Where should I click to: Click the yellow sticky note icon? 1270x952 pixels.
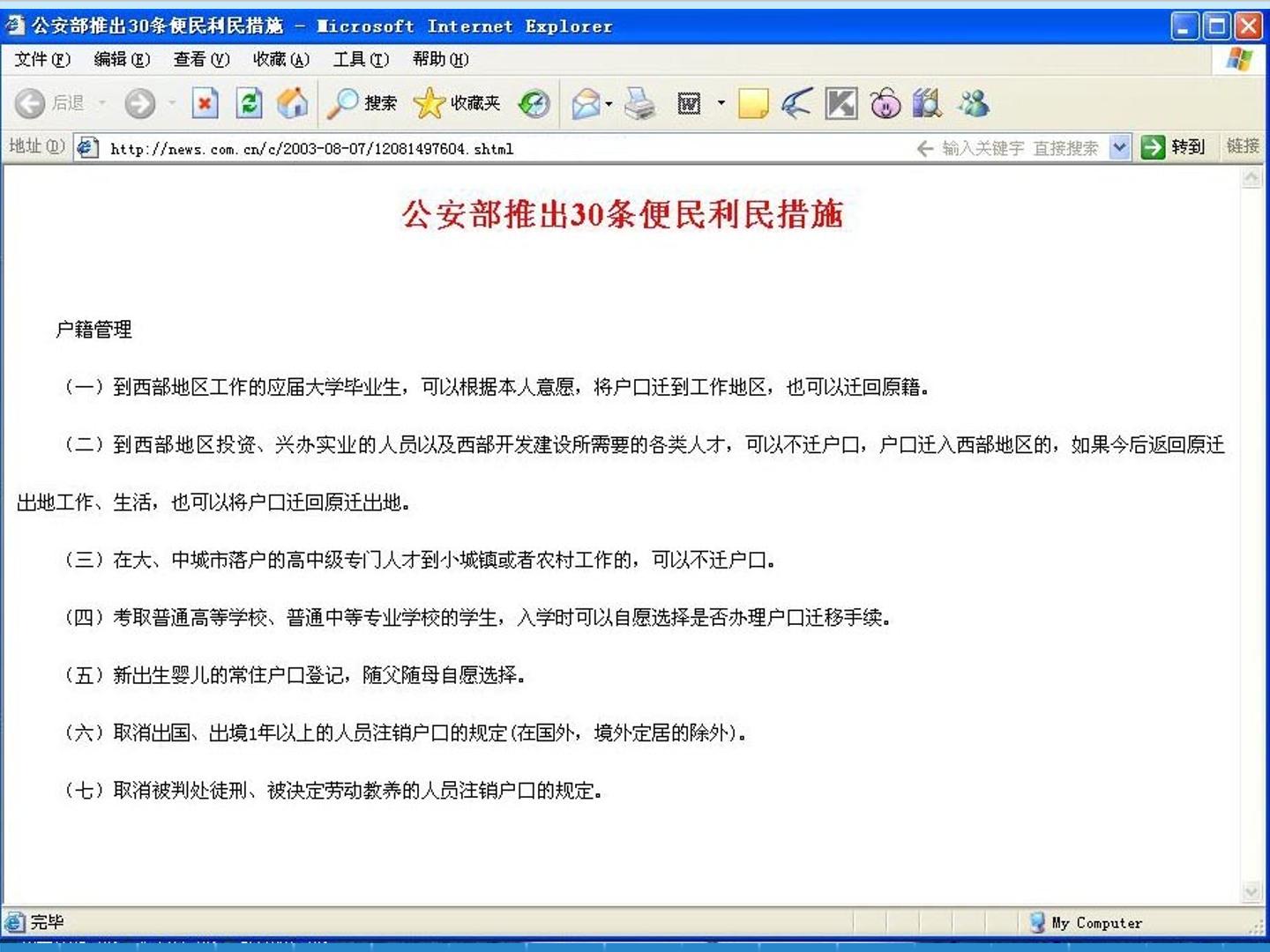753,104
